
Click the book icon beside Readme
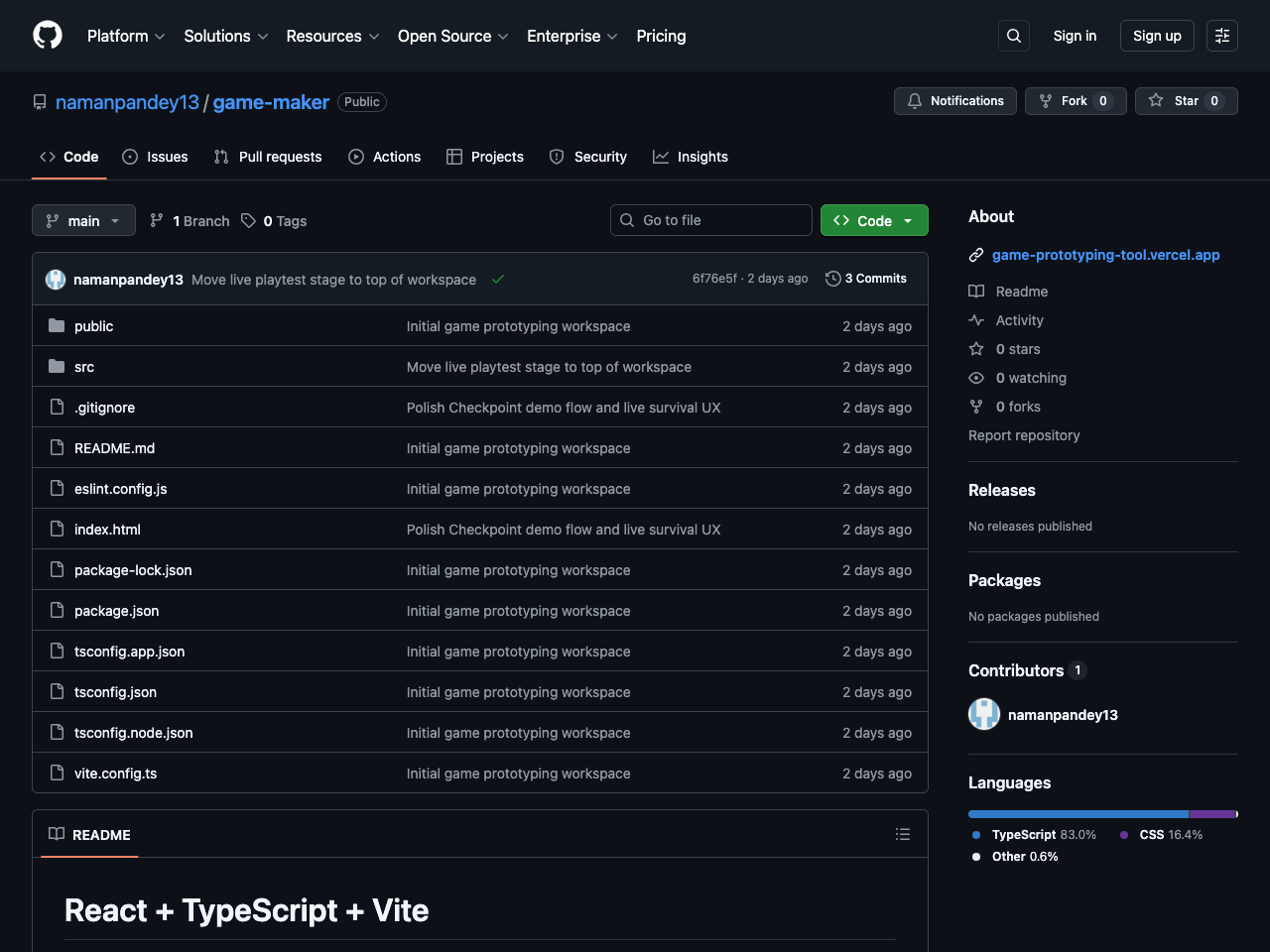[x=976, y=292]
